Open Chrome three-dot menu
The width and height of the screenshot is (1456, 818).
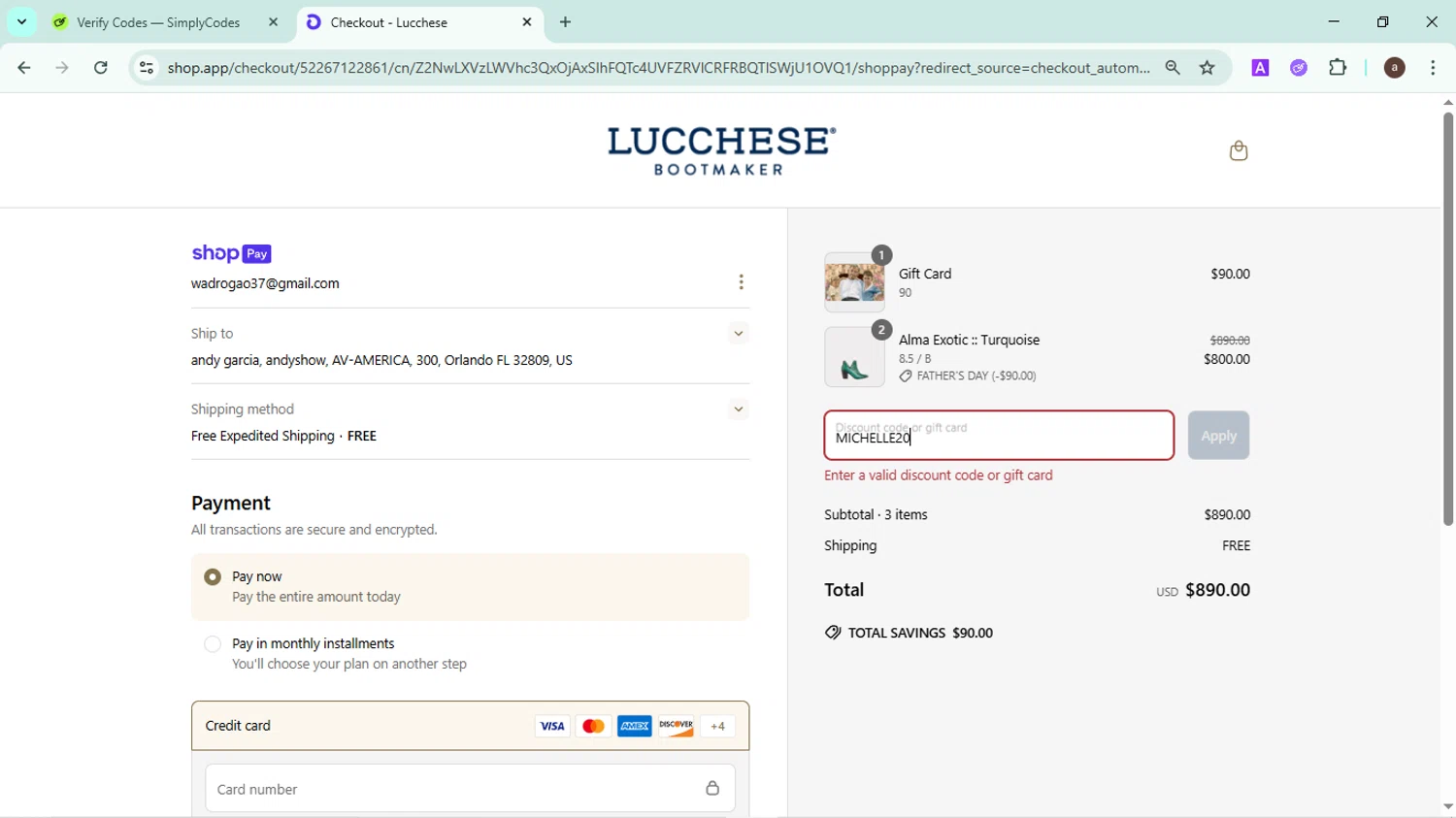[x=1434, y=68]
